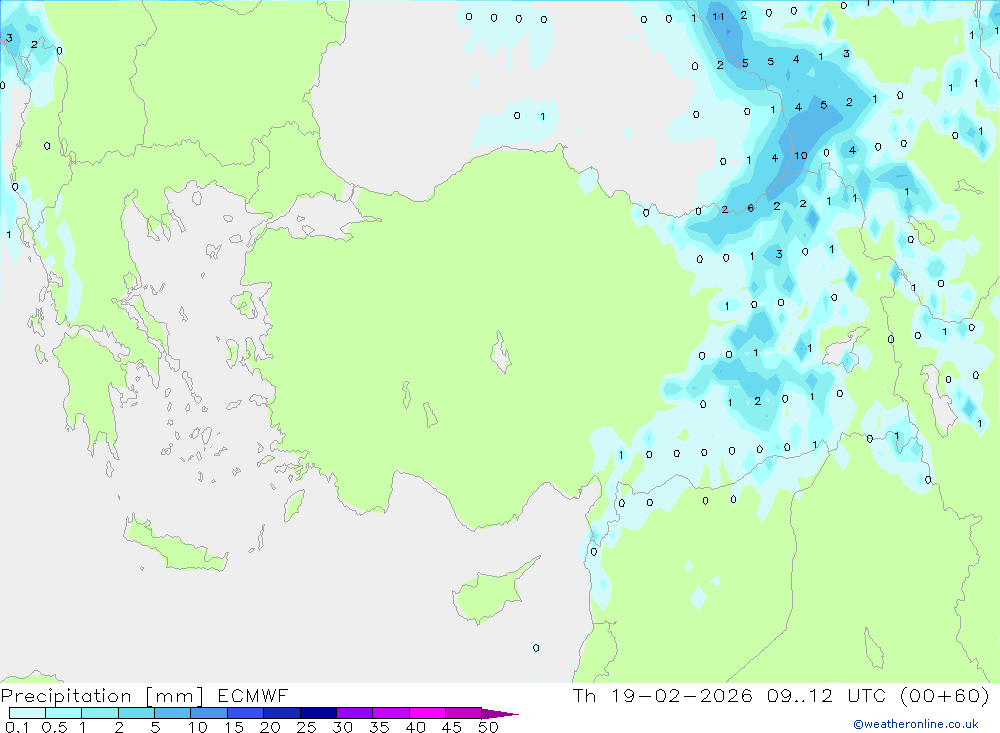1000x733 pixels.
Task: Click the island of Crete on the map
Action: pos(175,545)
